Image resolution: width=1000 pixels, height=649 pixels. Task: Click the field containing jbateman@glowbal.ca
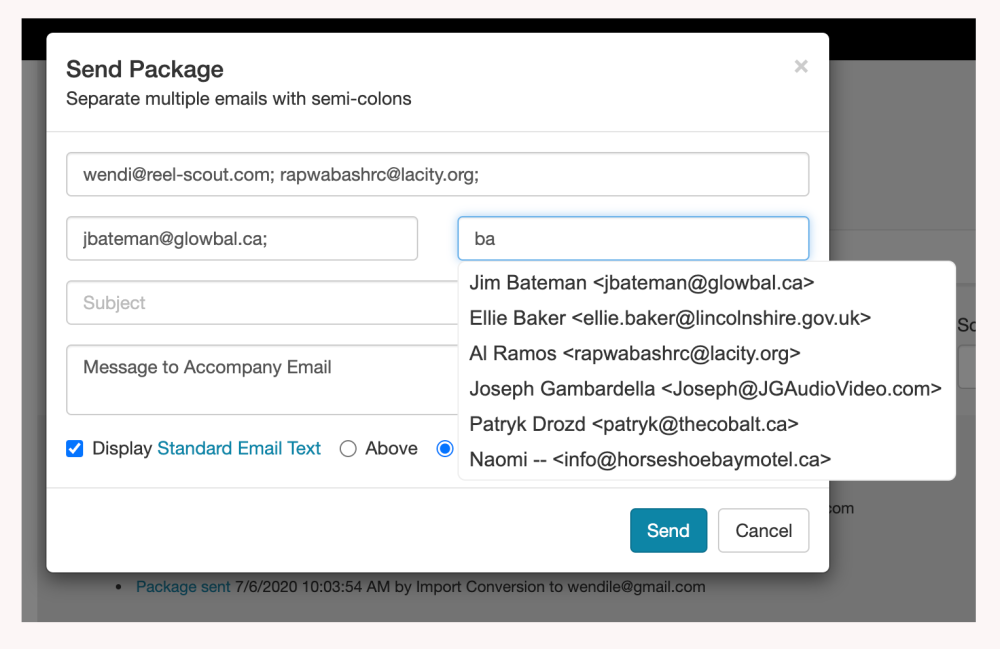242,239
